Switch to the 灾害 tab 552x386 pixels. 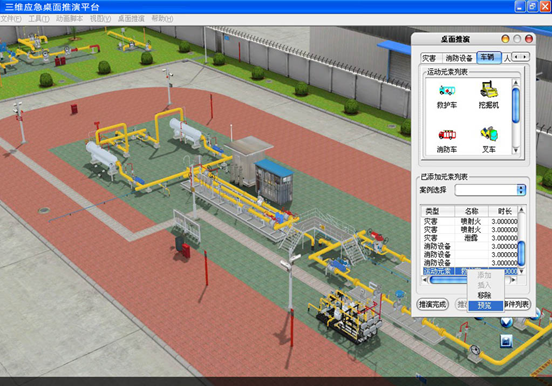(429, 58)
